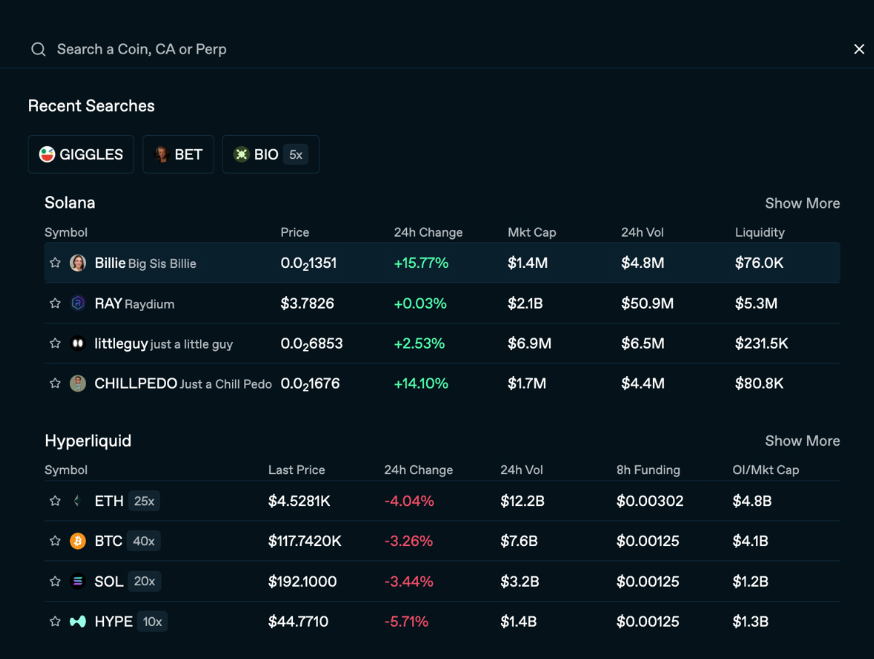Screen dimensions: 874x659
Task: Click the littleguy token icon
Action: click(x=78, y=343)
